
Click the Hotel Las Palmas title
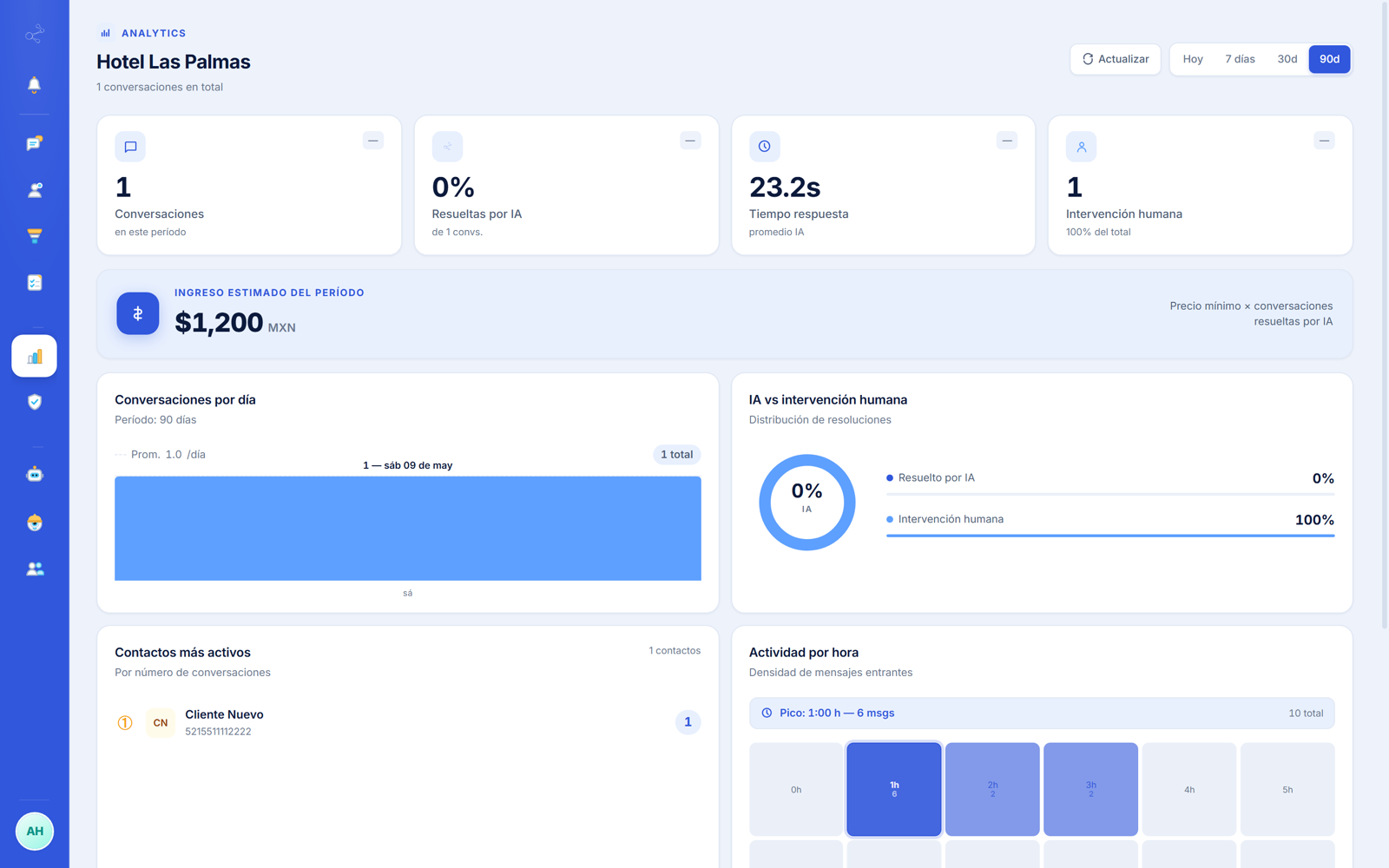click(x=174, y=62)
